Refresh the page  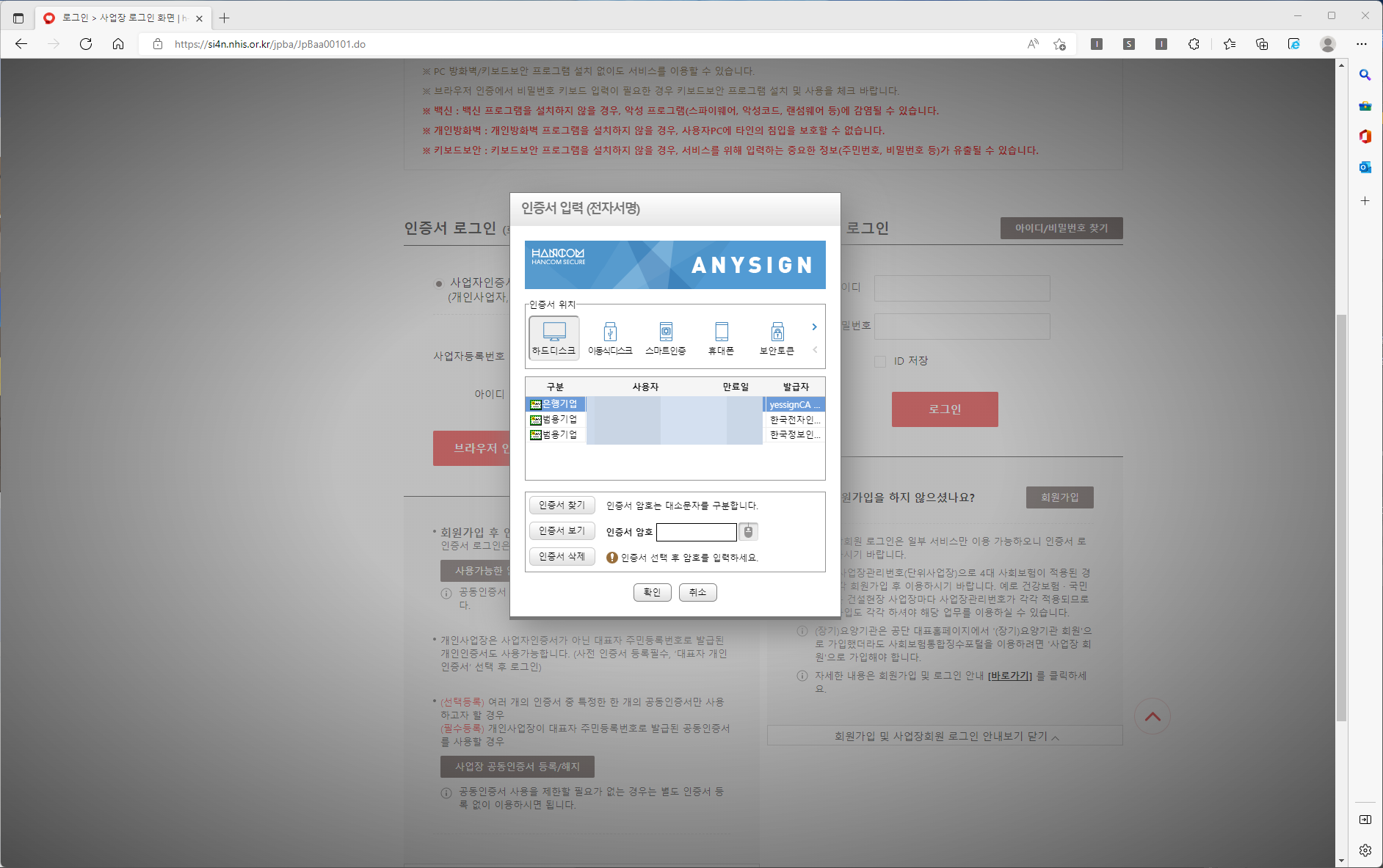pyautogui.click(x=86, y=44)
